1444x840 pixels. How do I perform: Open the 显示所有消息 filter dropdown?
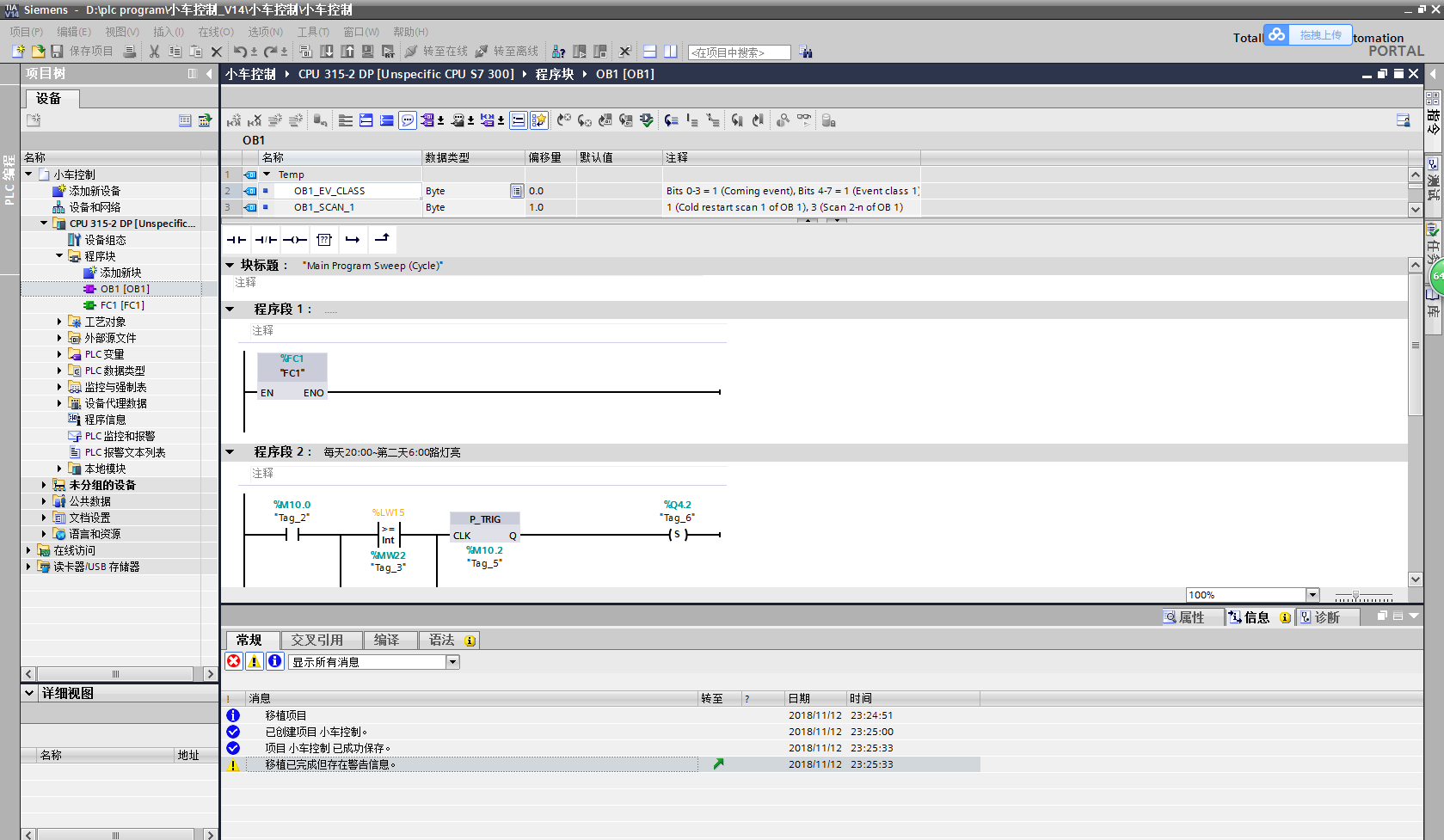452,662
